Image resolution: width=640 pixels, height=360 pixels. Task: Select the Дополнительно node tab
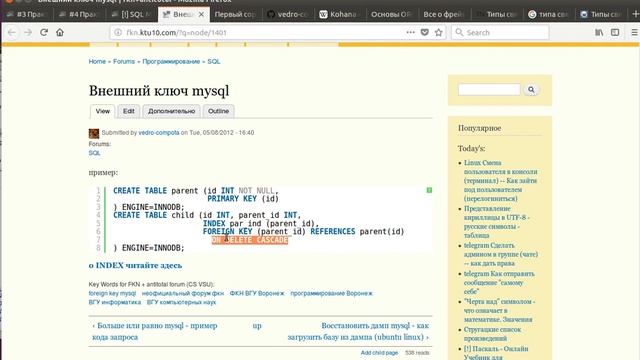point(171,111)
